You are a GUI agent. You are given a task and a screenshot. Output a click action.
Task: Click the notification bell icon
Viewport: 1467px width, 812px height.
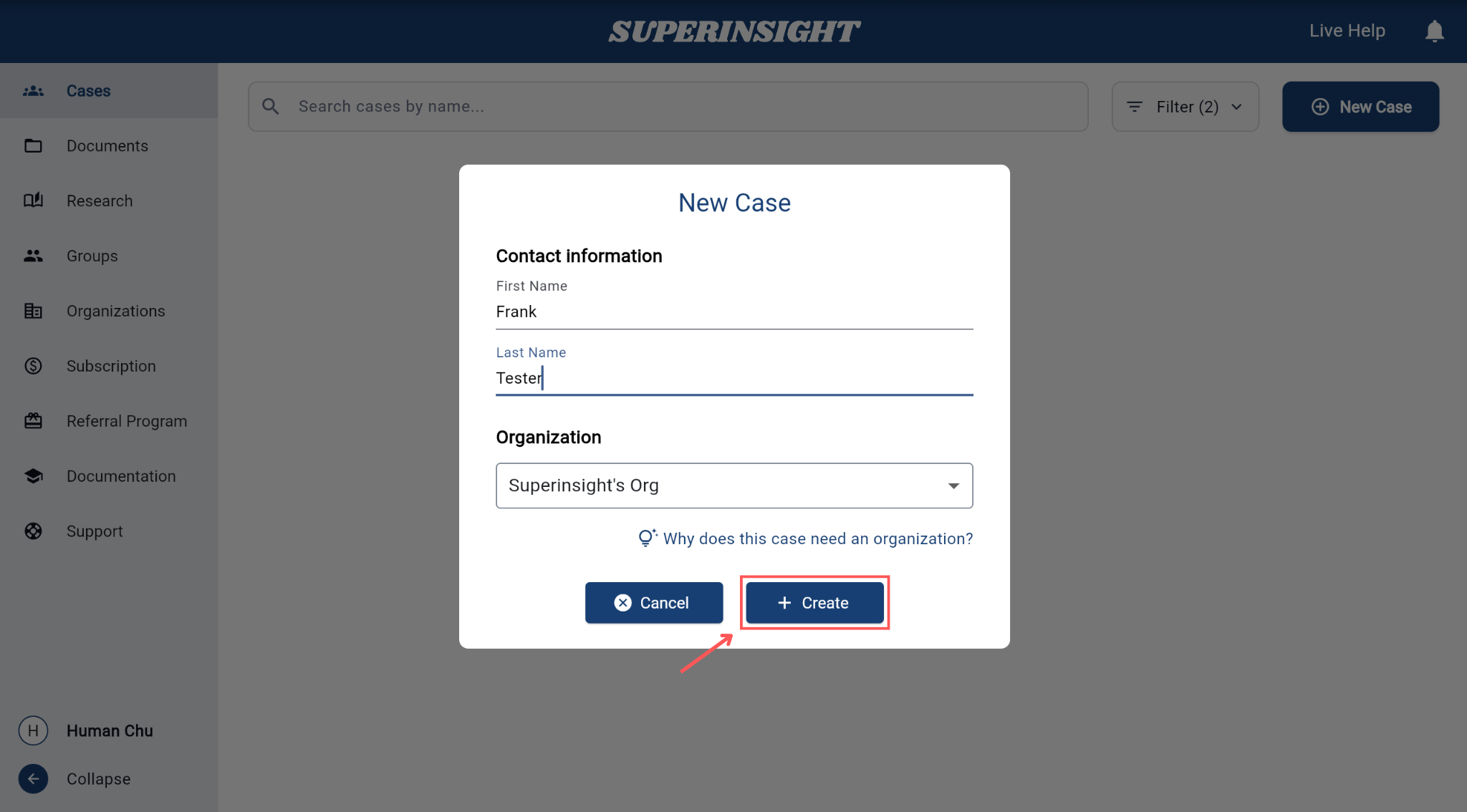click(x=1434, y=31)
